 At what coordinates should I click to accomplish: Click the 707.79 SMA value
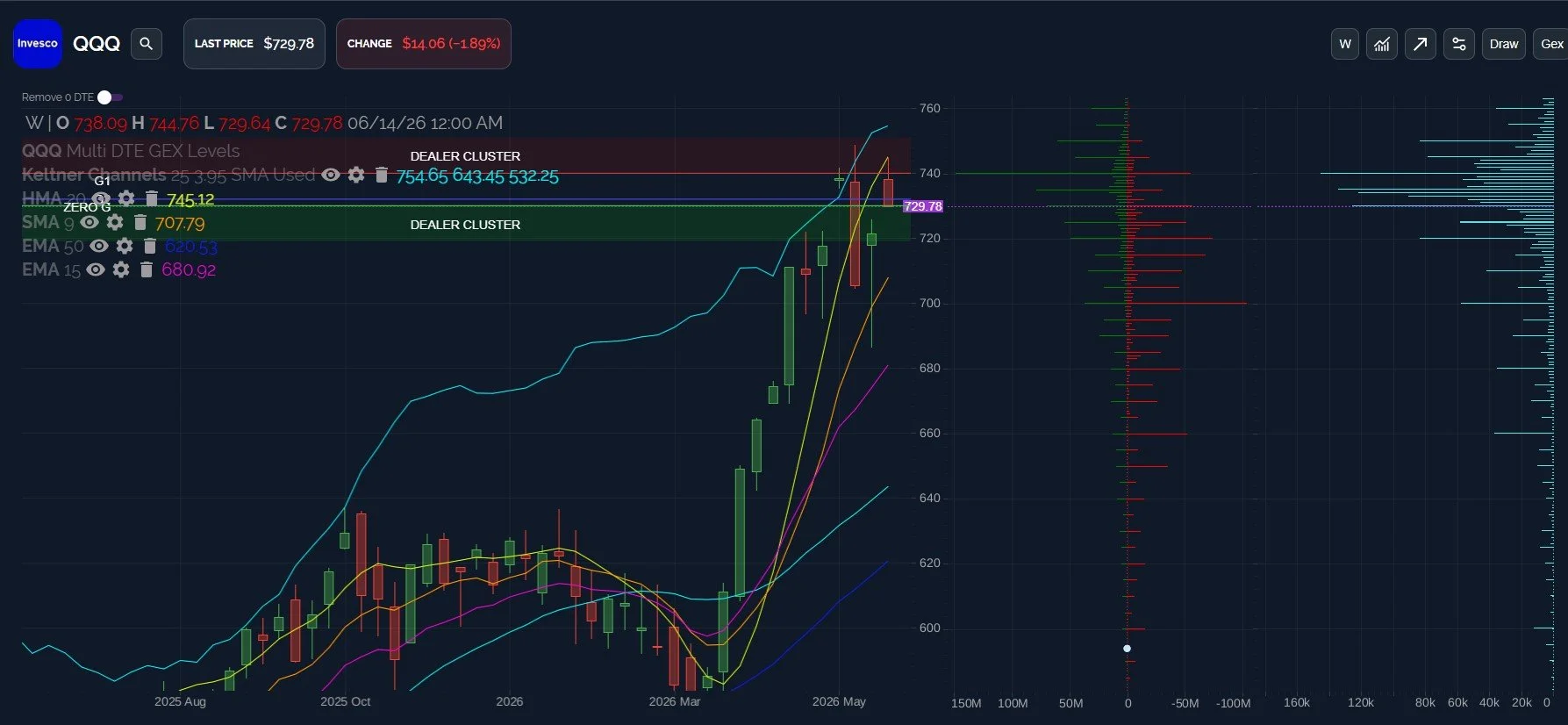180,223
